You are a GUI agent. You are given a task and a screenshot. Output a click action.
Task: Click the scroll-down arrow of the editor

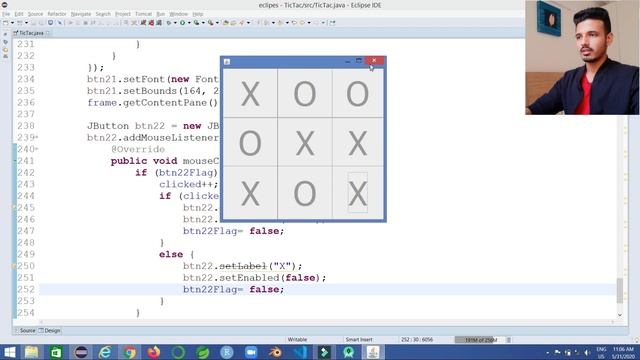(x=620, y=315)
